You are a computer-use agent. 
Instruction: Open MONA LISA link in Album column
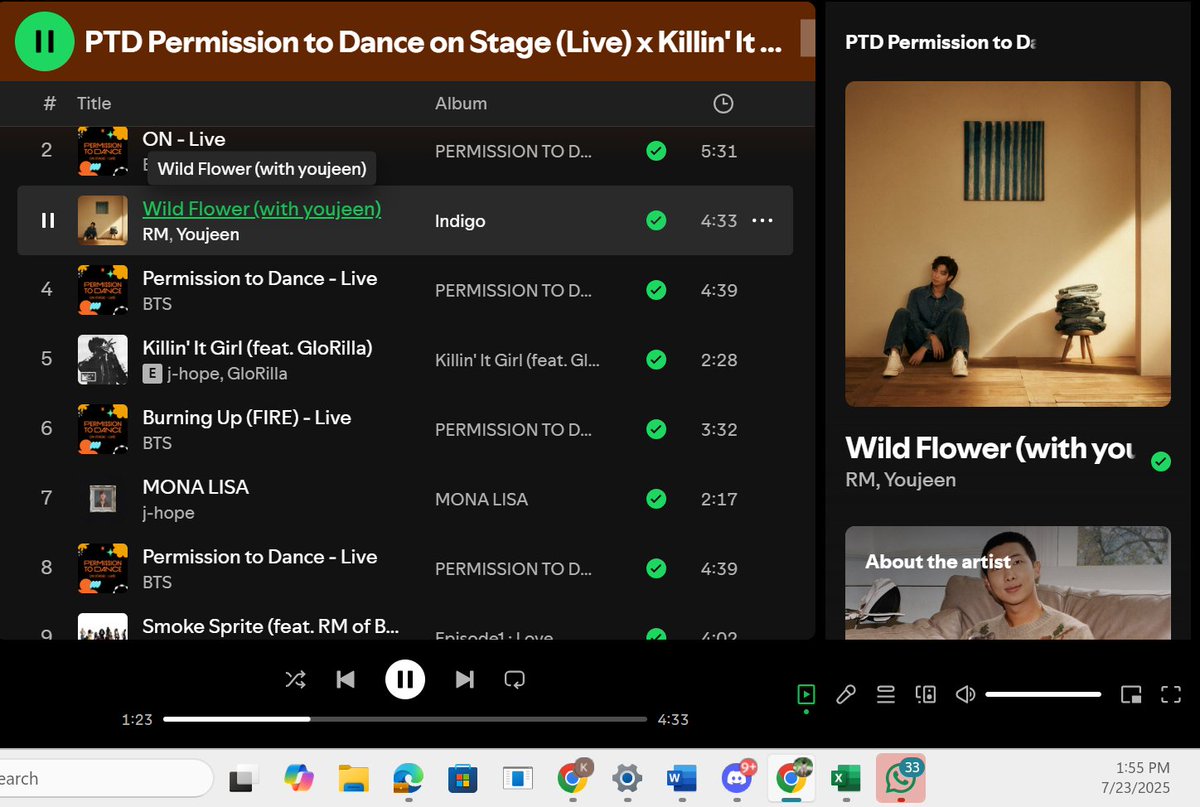(481, 499)
